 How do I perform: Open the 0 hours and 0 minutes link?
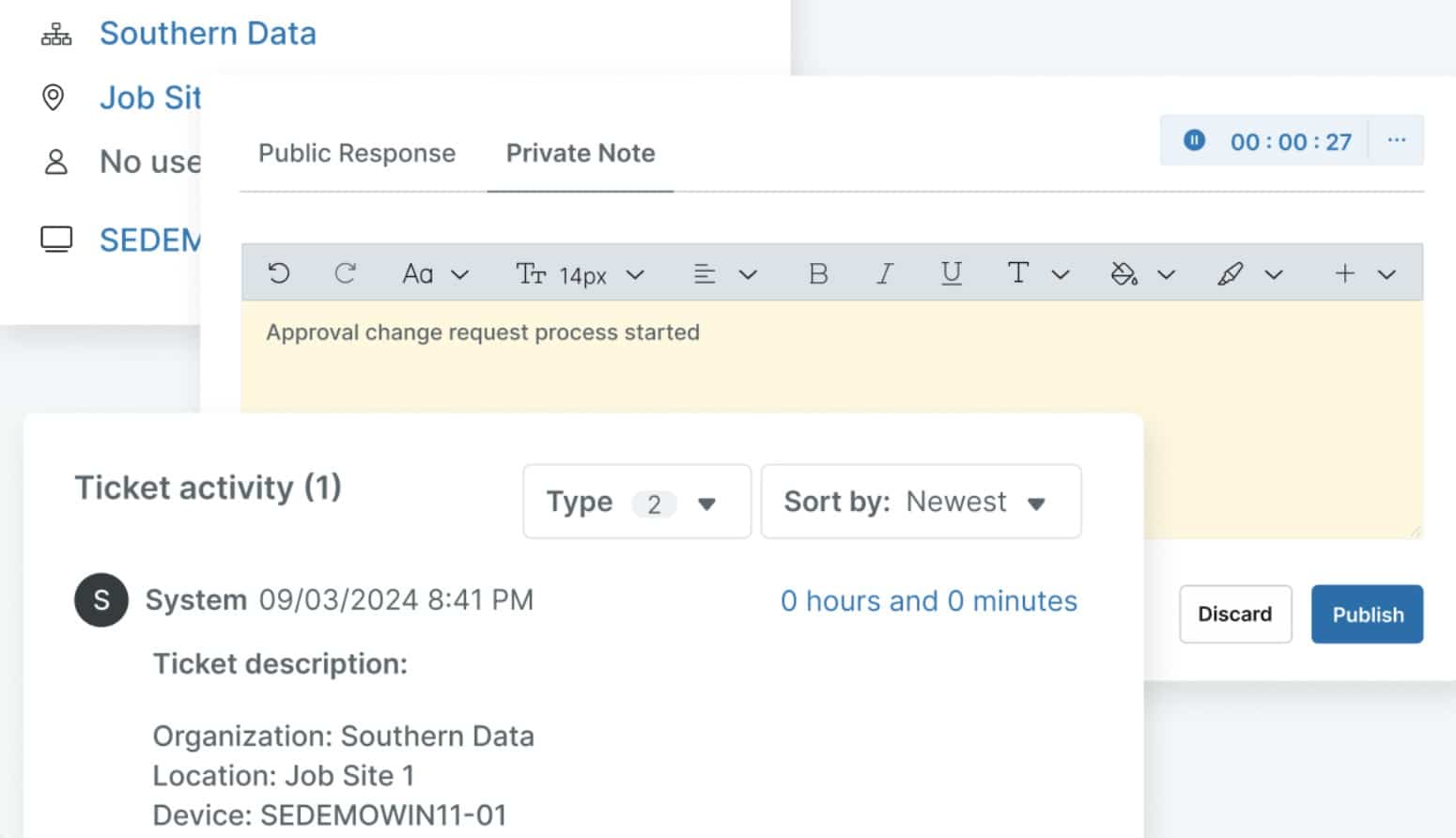929,601
